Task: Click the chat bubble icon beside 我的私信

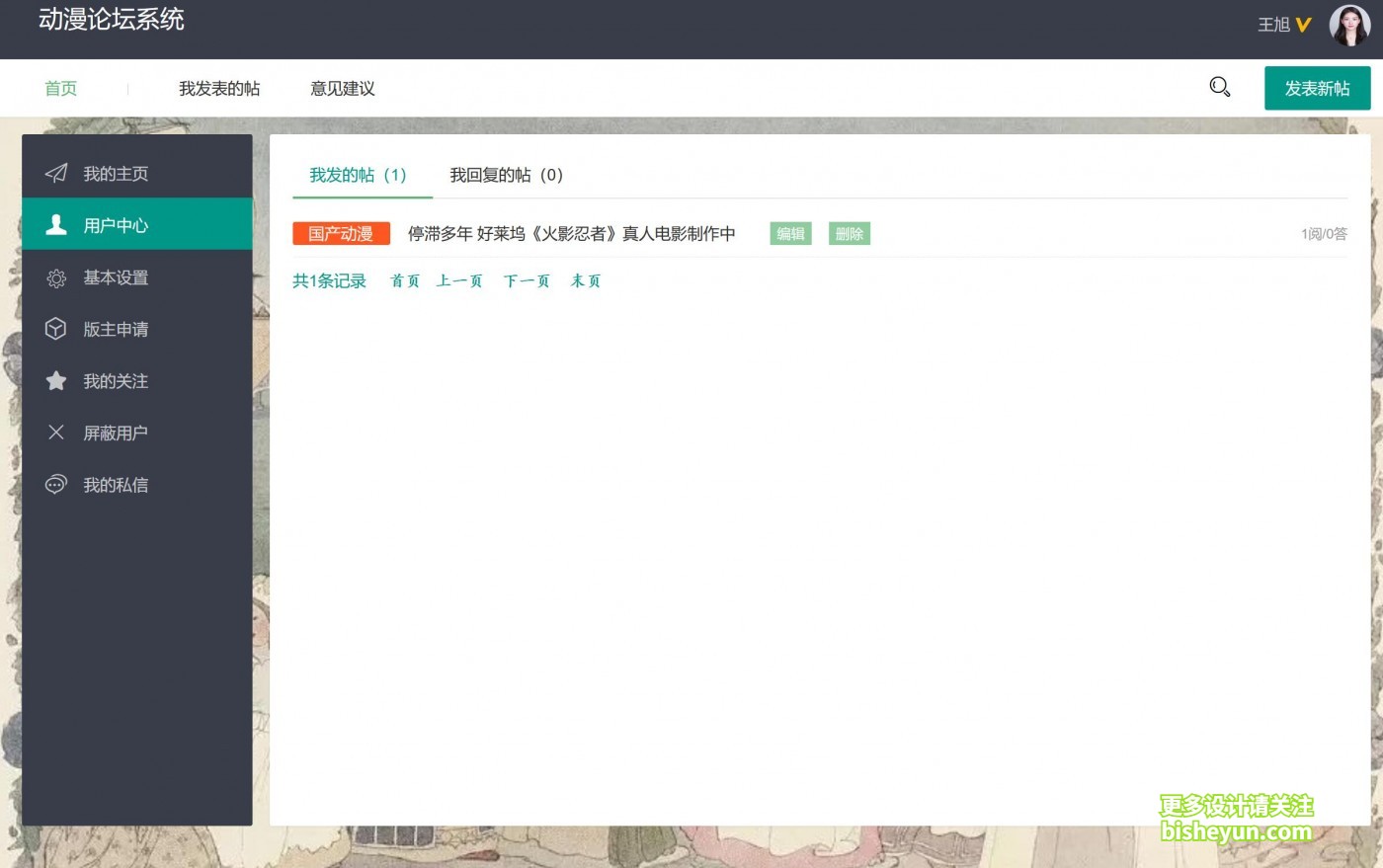Action: tap(56, 484)
